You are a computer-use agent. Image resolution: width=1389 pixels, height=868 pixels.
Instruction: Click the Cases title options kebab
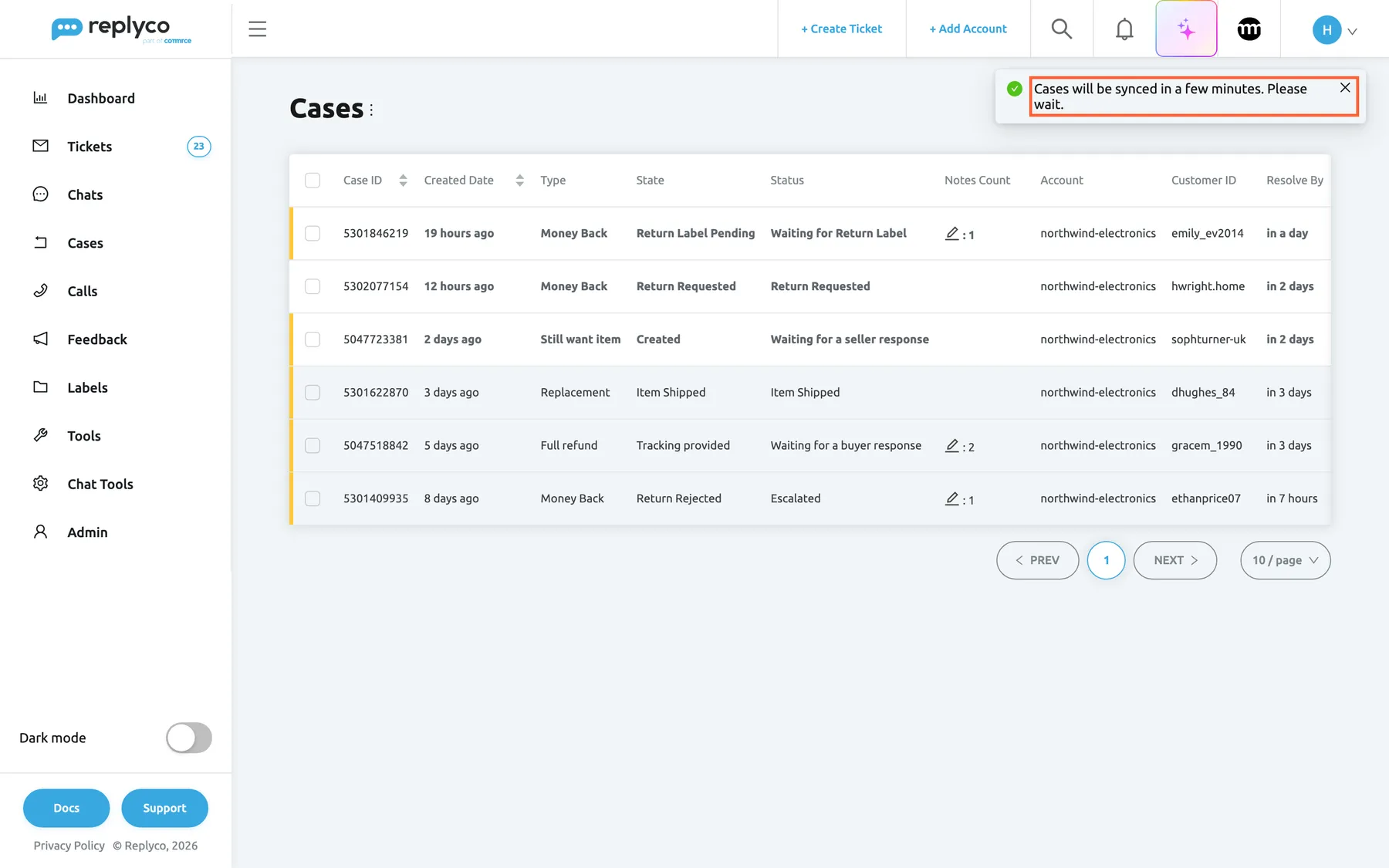pyautogui.click(x=371, y=110)
